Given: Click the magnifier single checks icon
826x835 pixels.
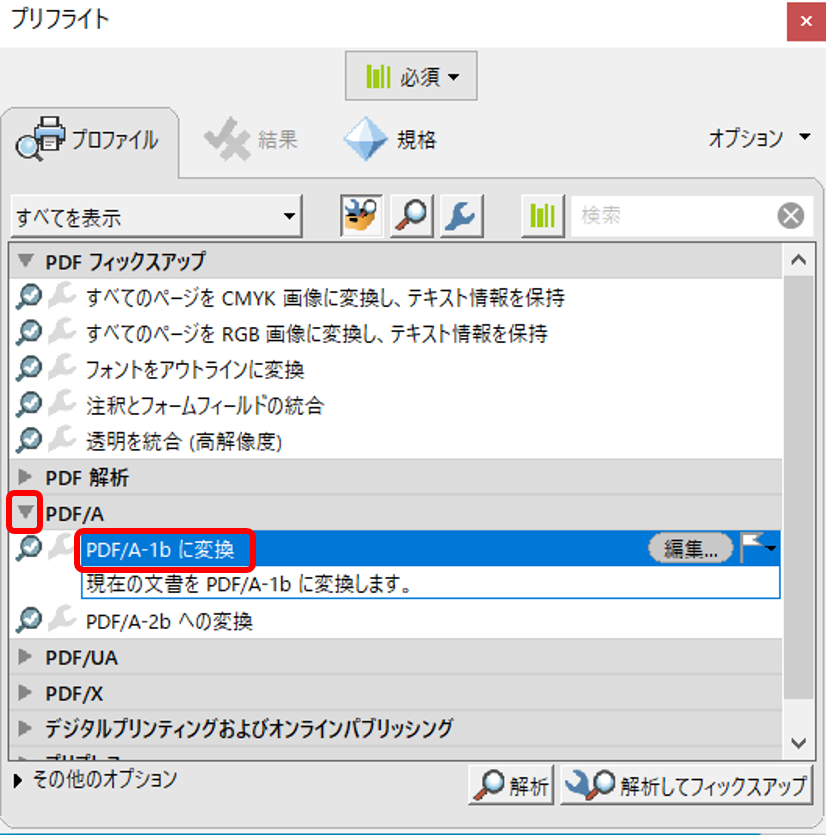Looking at the screenshot, I should pos(411,214).
